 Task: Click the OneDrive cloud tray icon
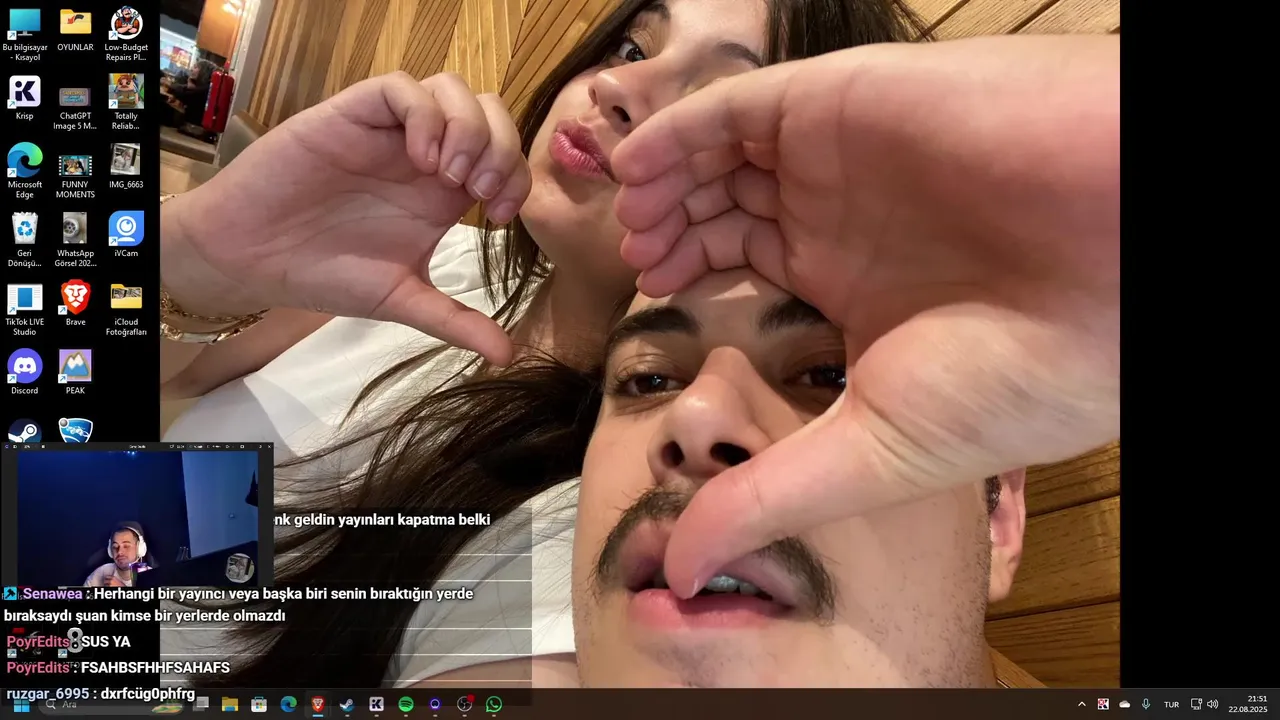tap(1125, 704)
